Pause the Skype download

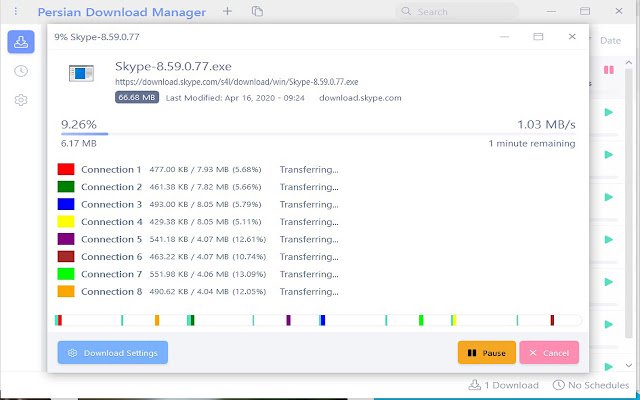(x=487, y=353)
